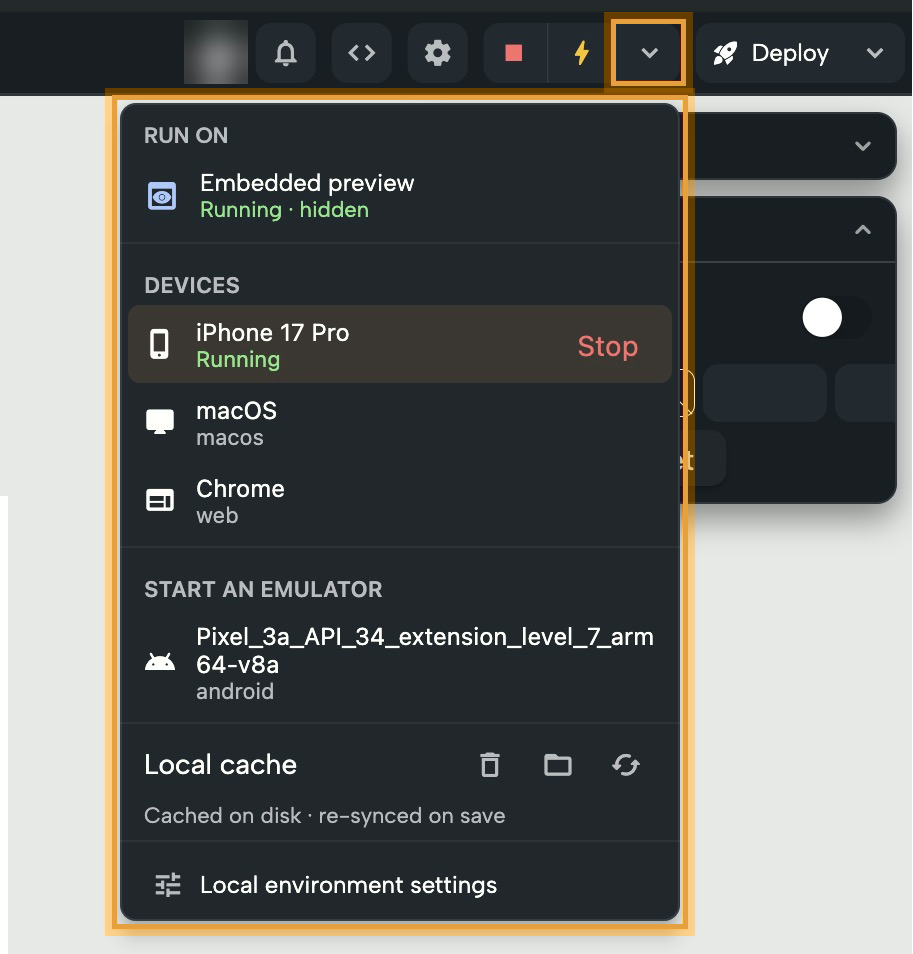Collapse the right panel section chevron up
Image resolution: width=913 pixels, height=954 pixels.
863,230
